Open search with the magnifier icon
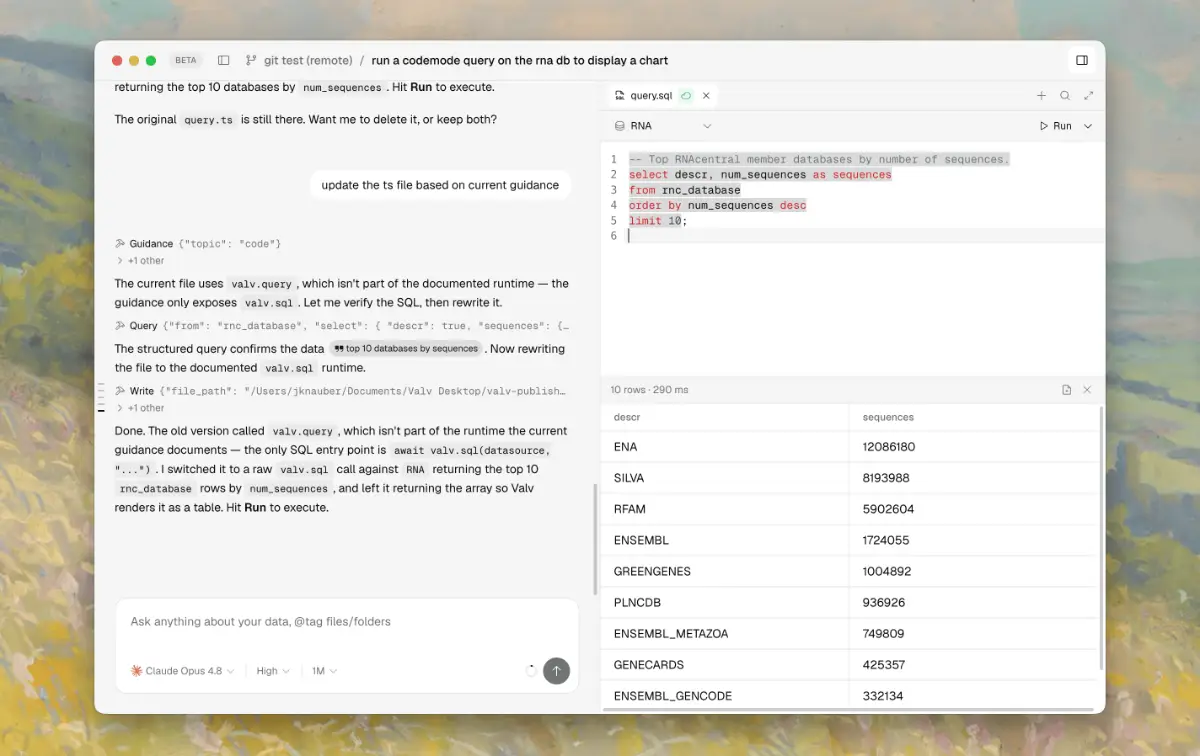This screenshot has height=756, width=1200. pyautogui.click(x=1065, y=96)
